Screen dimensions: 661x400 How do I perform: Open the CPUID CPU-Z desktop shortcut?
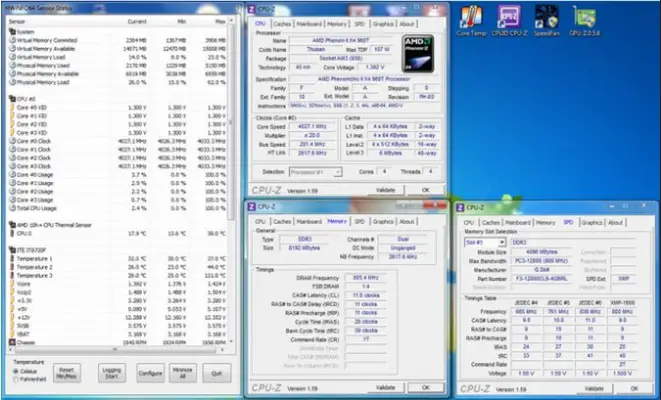(510, 20)
